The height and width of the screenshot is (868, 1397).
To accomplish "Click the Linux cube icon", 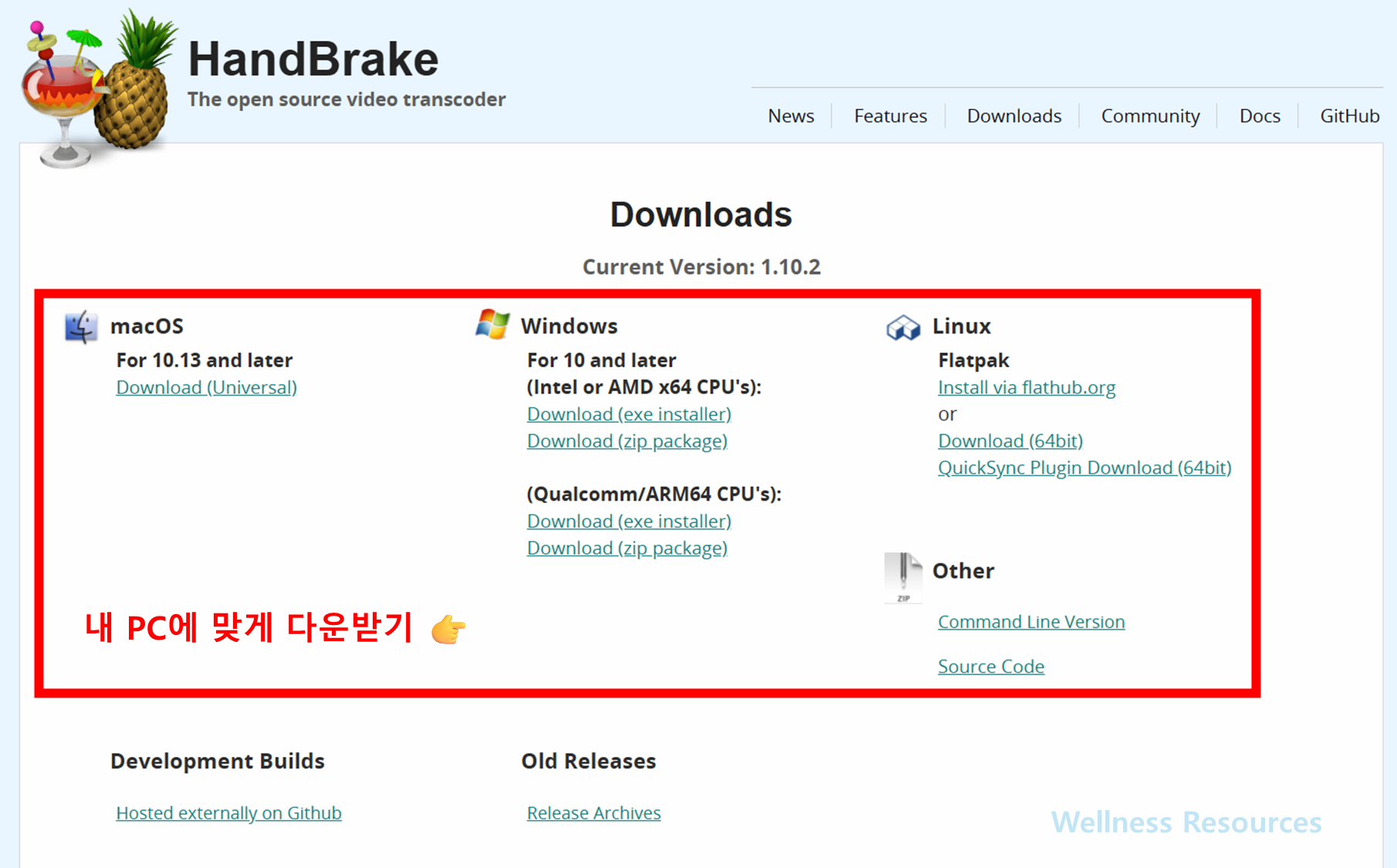I will point(903,327).
